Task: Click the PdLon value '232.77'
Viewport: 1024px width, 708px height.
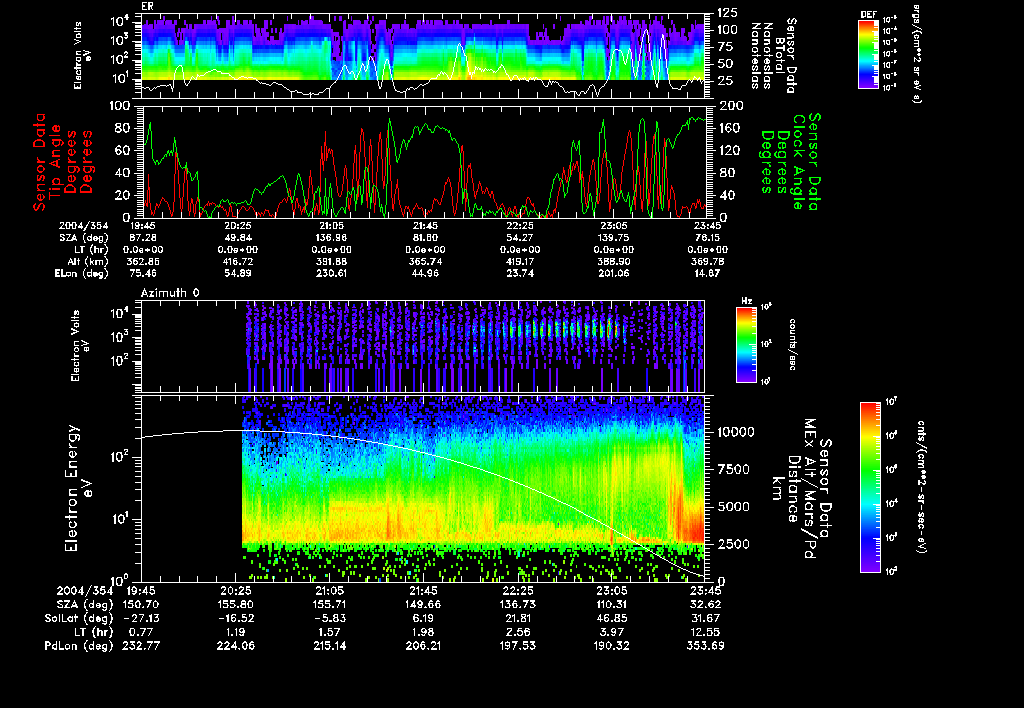Action: 141,646
